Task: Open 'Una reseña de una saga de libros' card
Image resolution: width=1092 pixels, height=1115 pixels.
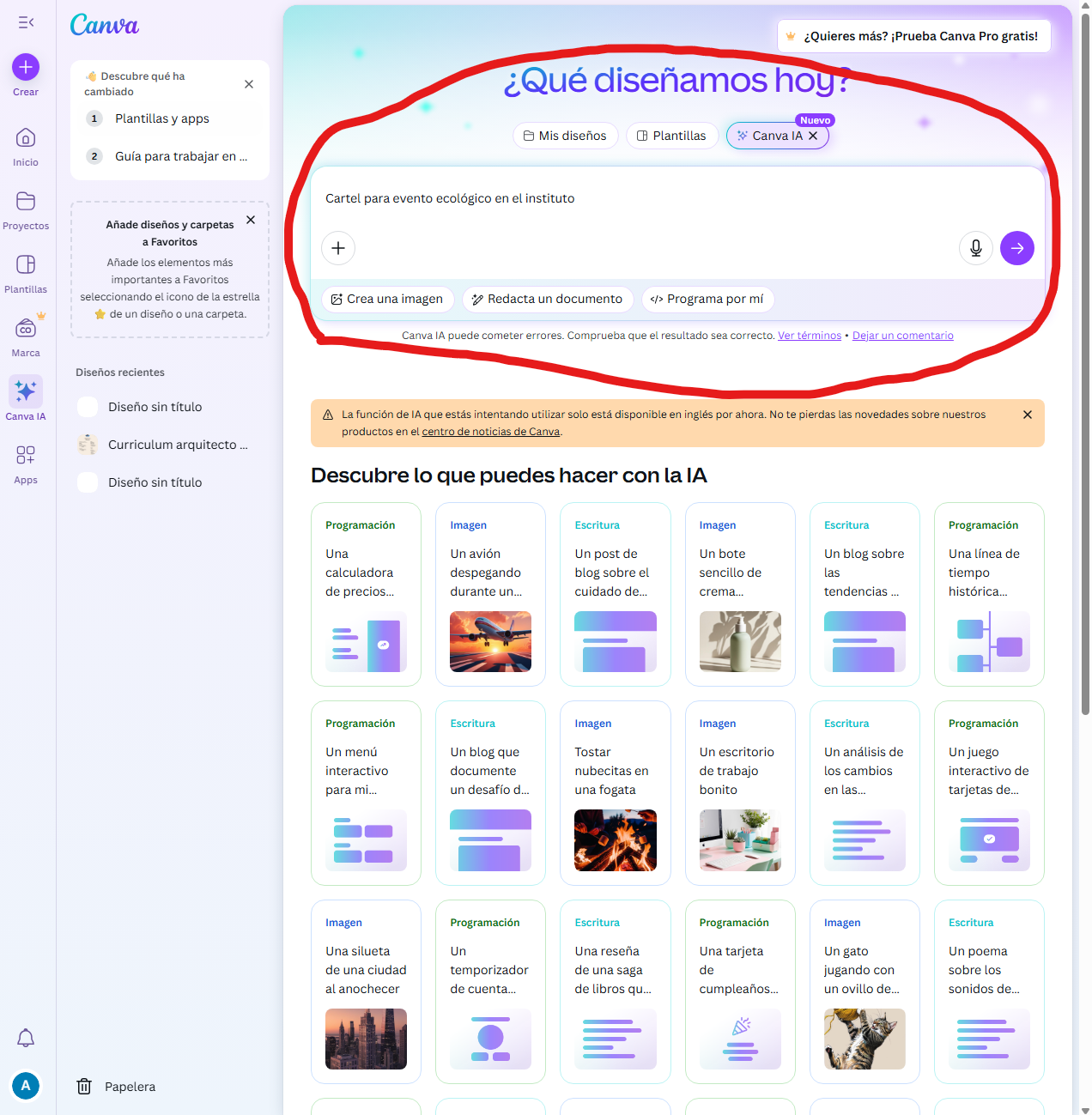Action: tap(616, 992)
